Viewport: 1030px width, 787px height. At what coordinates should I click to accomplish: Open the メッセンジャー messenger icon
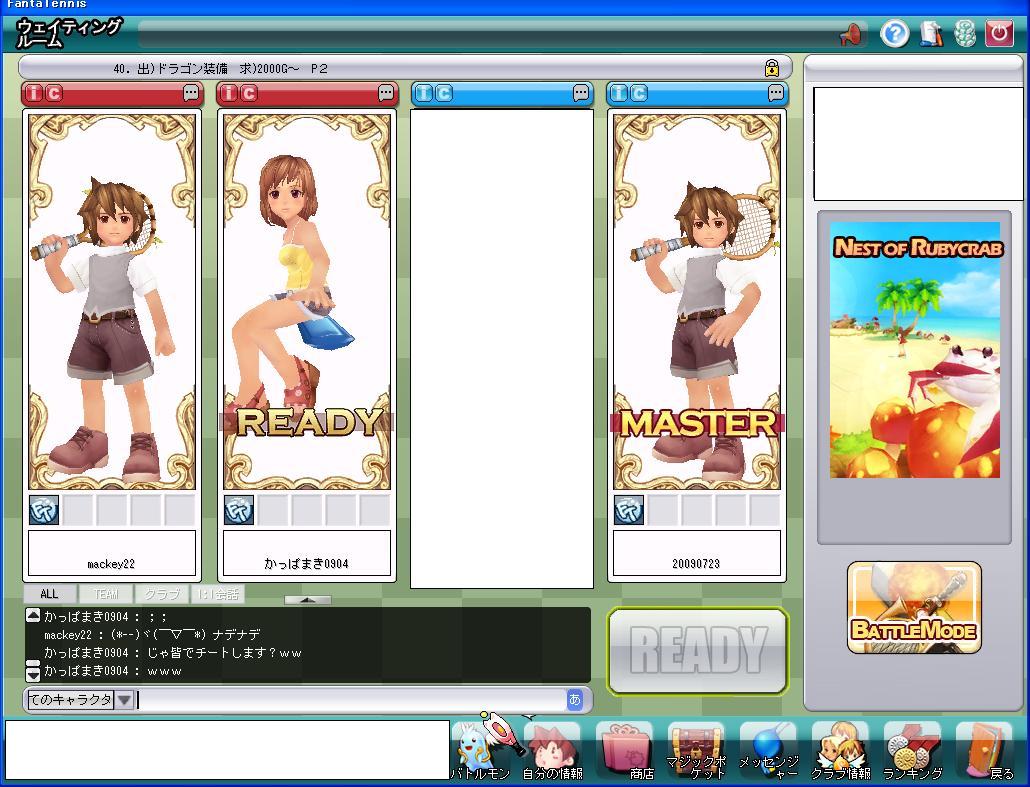click(x=768, y=750)
